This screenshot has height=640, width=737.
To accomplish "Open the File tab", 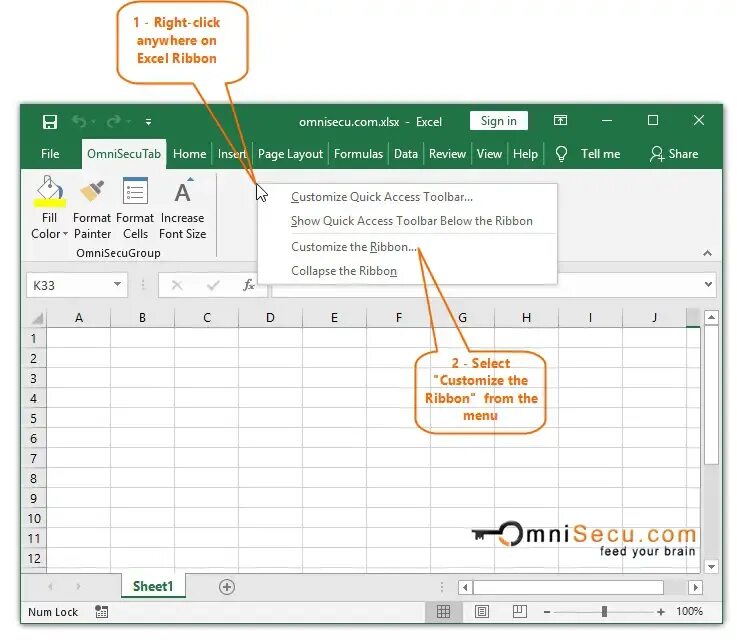I will click(50, 154).
